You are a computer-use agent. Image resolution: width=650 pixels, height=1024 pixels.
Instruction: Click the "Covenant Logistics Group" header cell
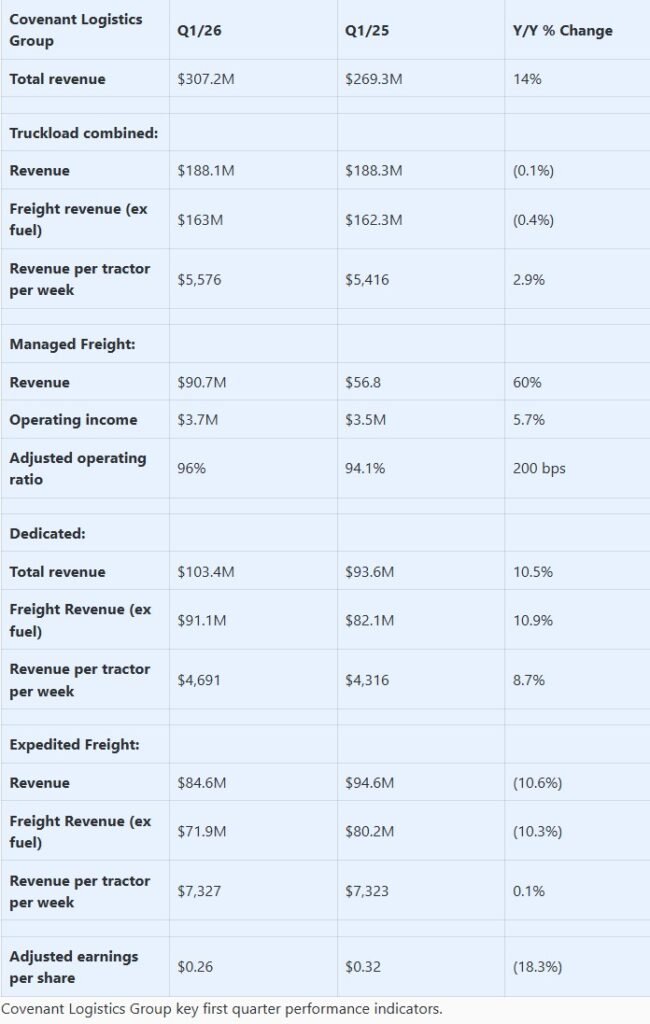pos(75,30)
